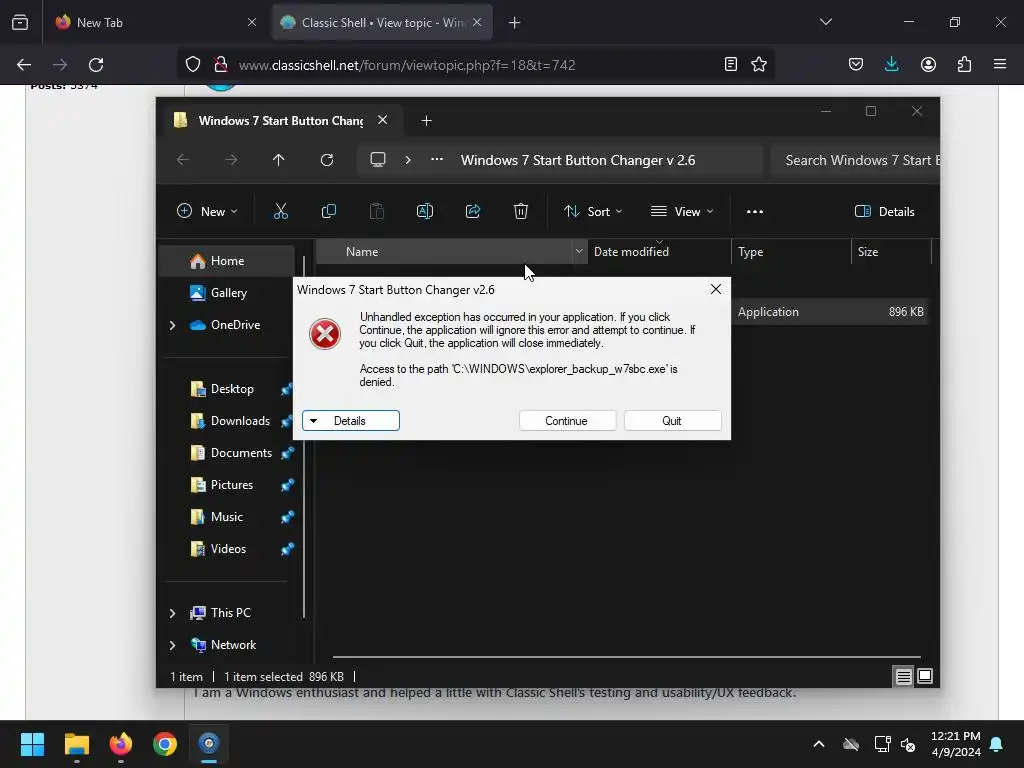Switch Explorer to large thumbnails view icon
The image size is (1024, 768).
(x=925, y=677)
